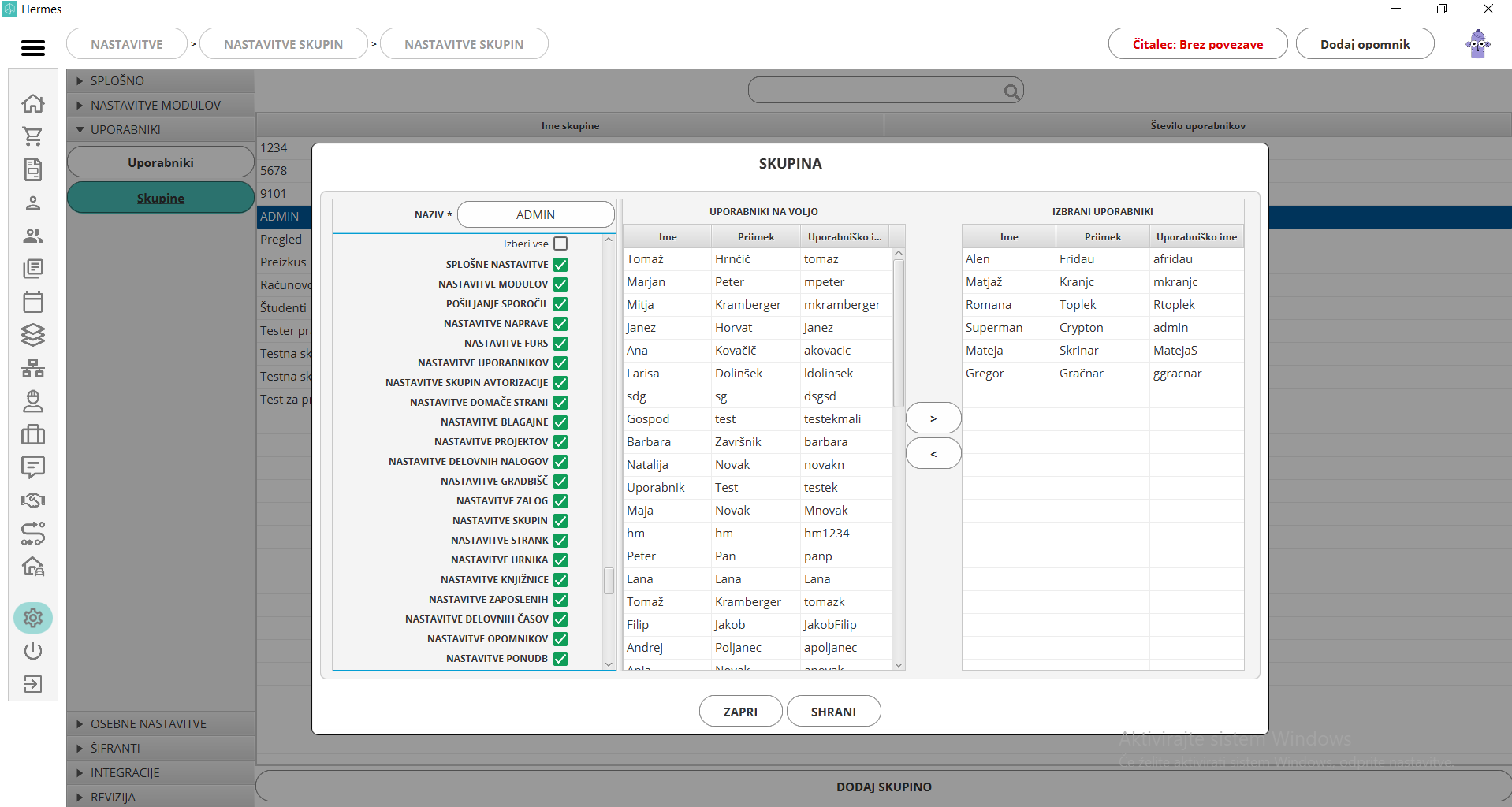This screenshot has width=1512, height=807.
Task: Select chosen user row afridau
Action: point(1102,259)
